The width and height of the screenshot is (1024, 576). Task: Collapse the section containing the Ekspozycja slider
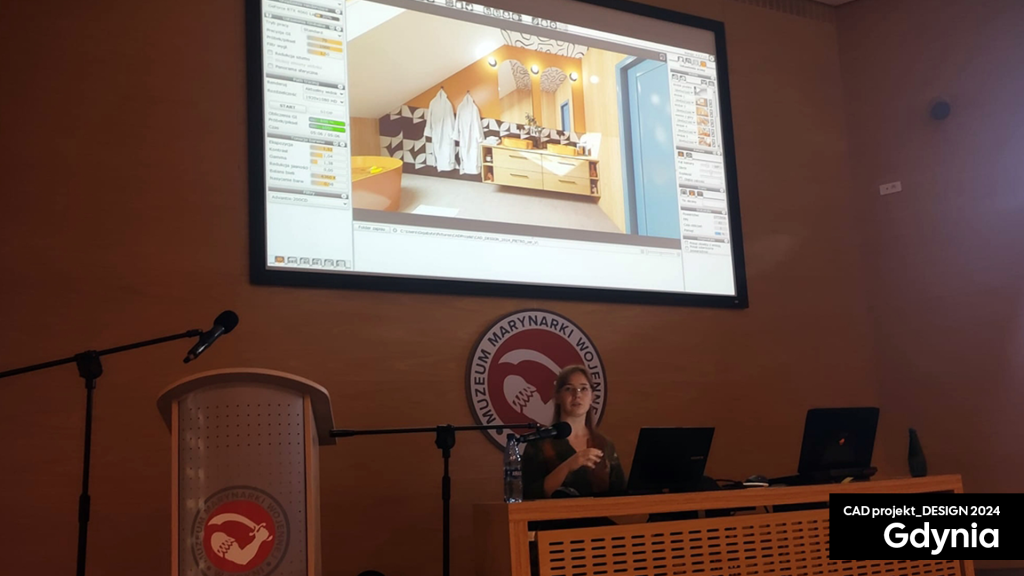342,144
